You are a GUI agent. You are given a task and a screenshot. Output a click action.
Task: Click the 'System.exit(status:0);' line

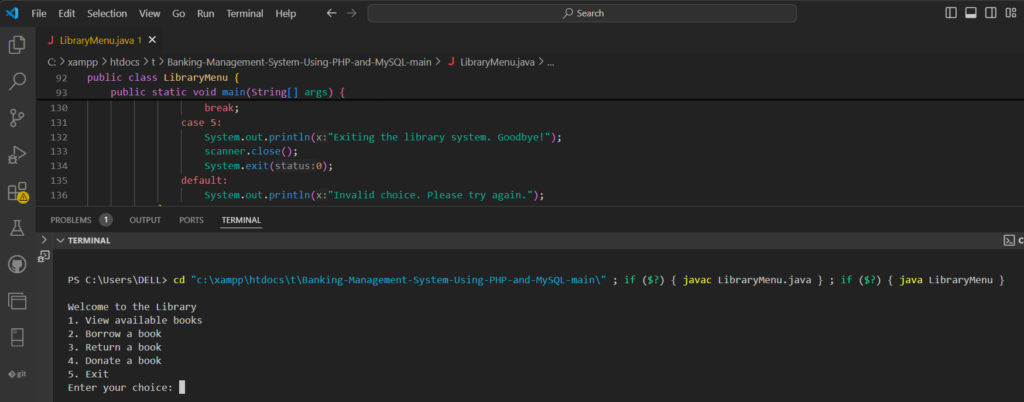pos(268,166)
